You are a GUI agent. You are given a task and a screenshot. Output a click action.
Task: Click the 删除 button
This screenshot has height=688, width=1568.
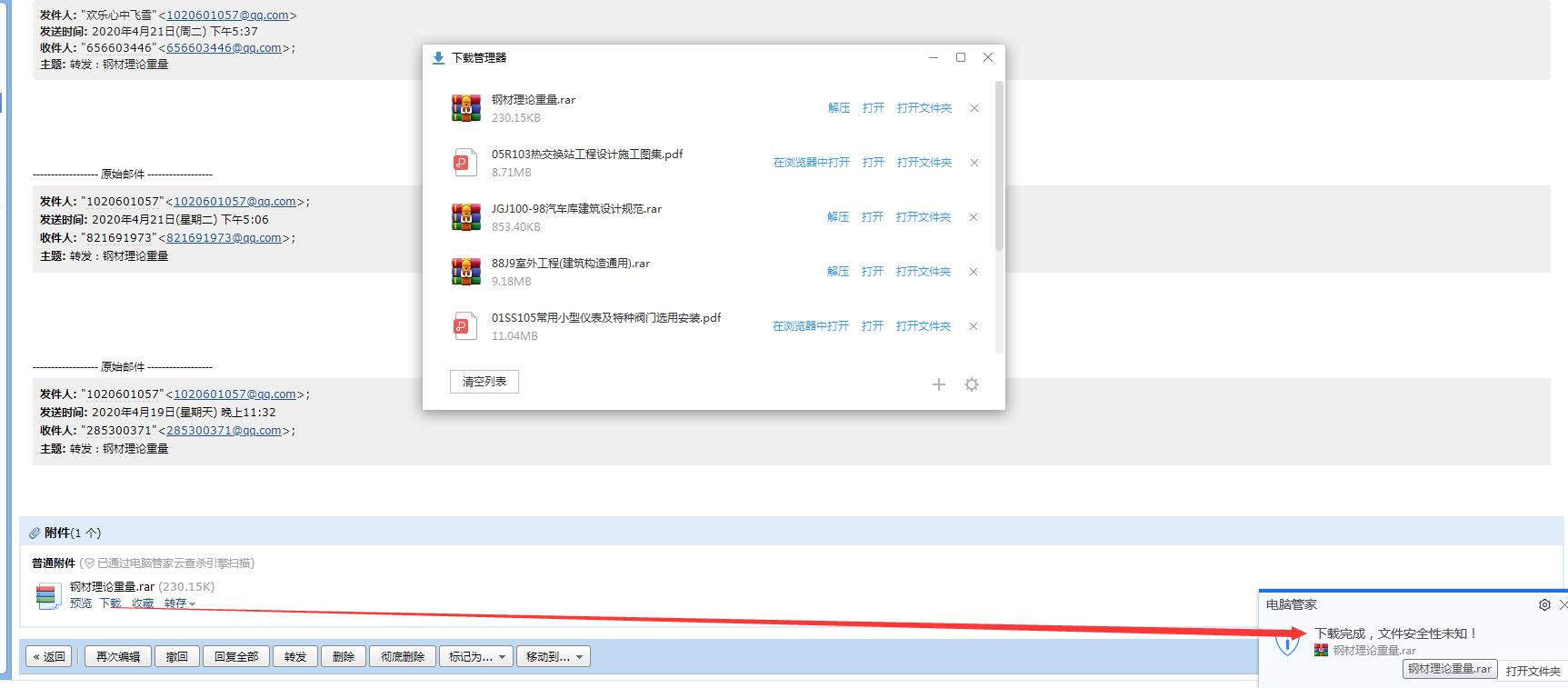click(x=344, y=656)
